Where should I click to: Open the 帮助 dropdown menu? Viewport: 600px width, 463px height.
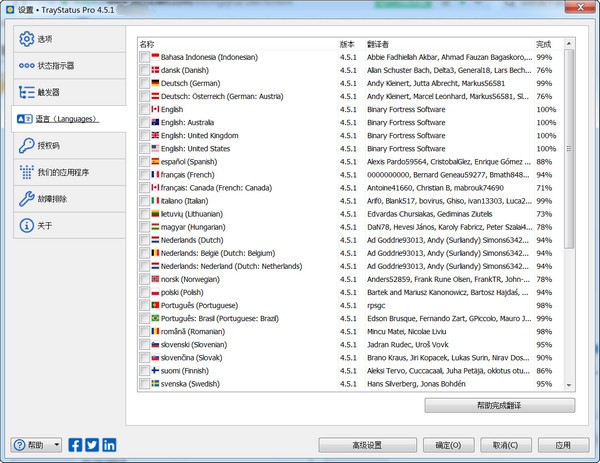pos(37,445)
